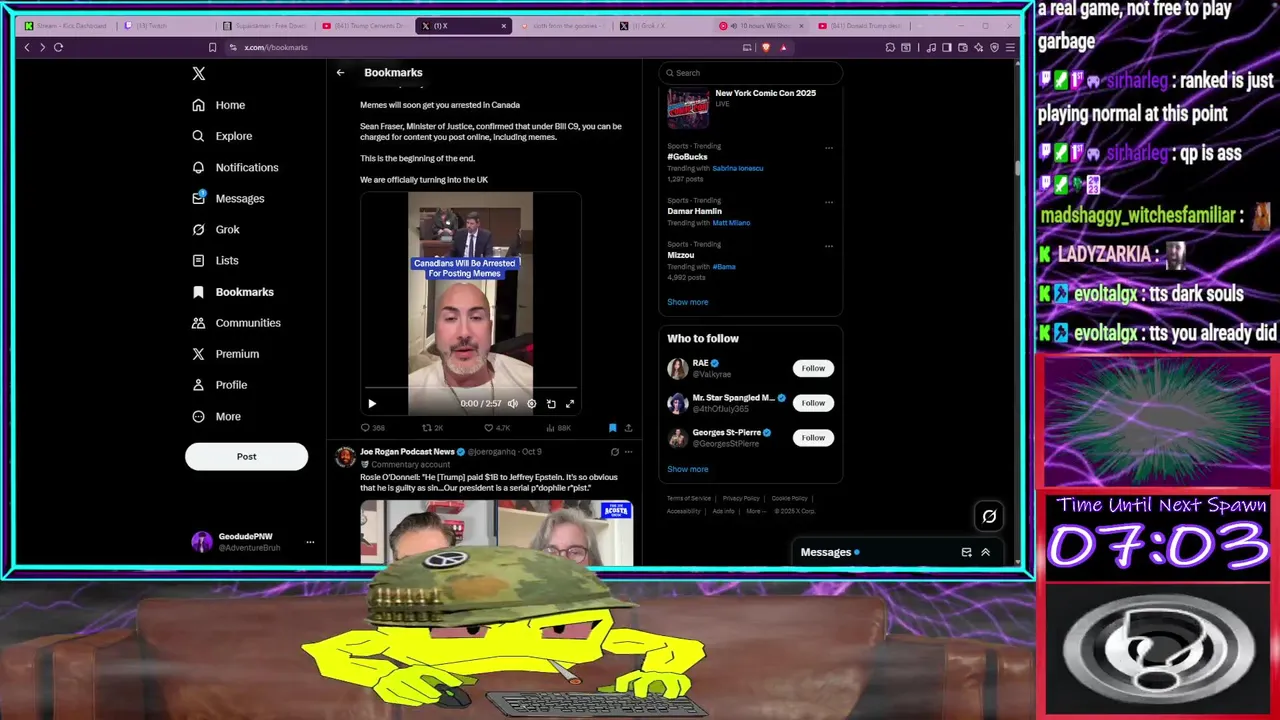Share the Canada memes post

[628, 428]
